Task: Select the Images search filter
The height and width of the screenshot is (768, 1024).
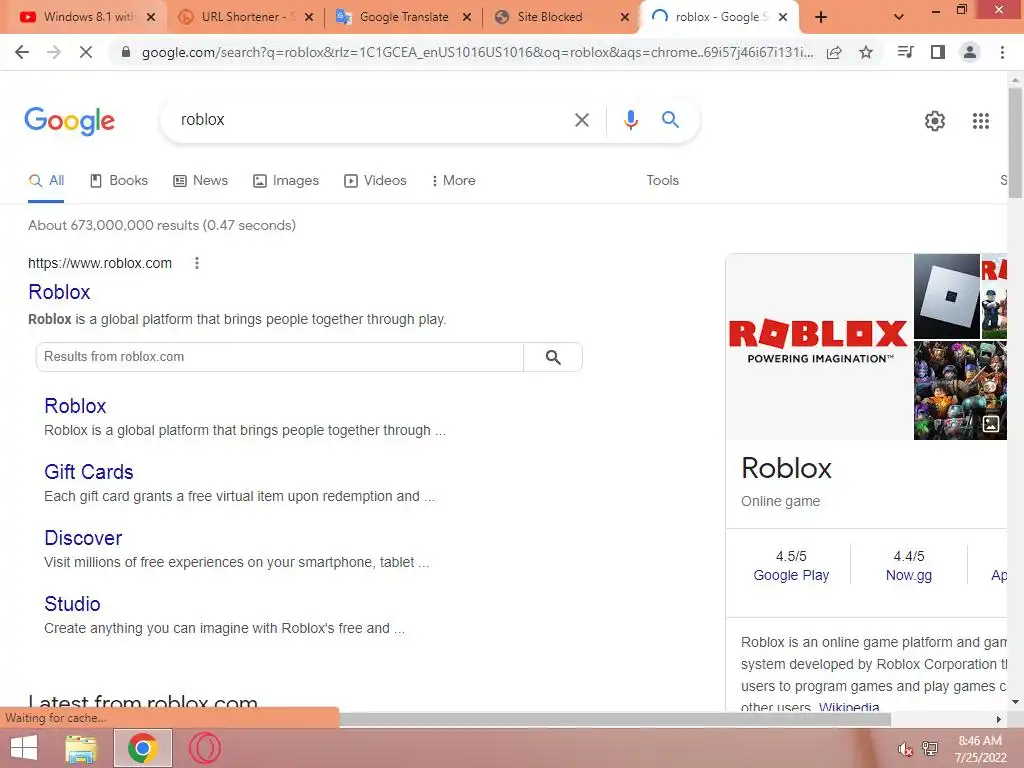Action: 286,180
